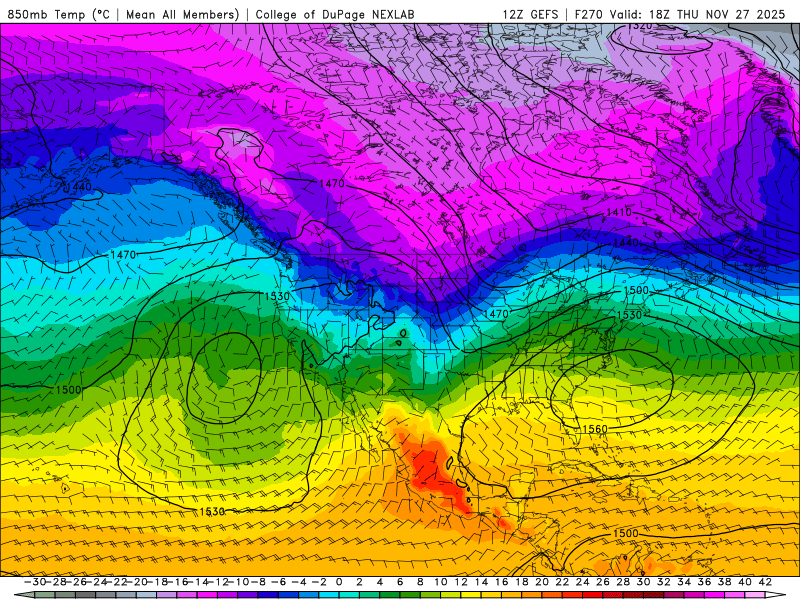
Task: Click the 1410 height contour label
Action: click(619, 212)
